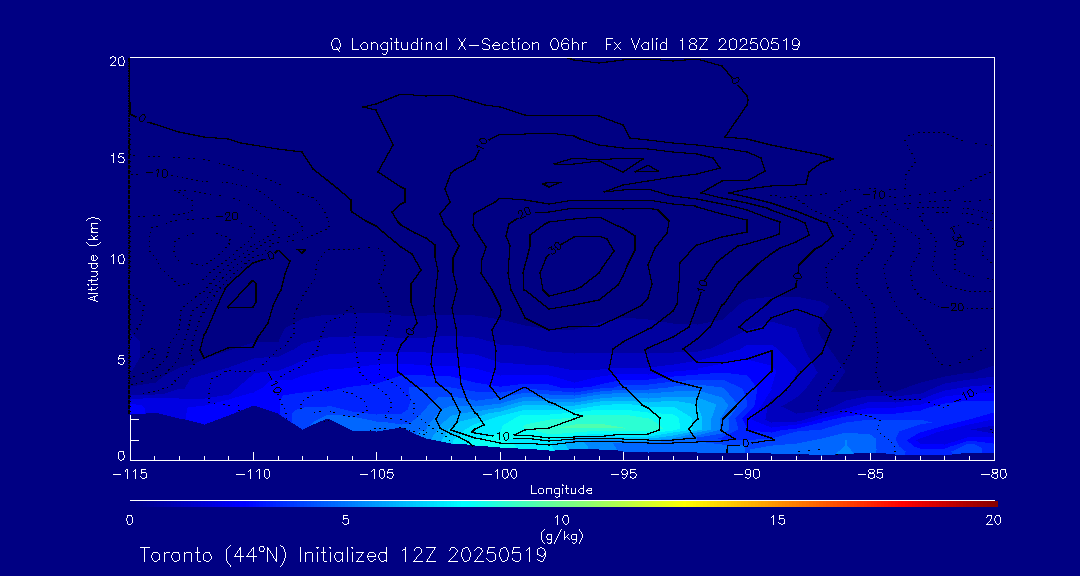Click the -110 longitude tick label

coord(253,475)
